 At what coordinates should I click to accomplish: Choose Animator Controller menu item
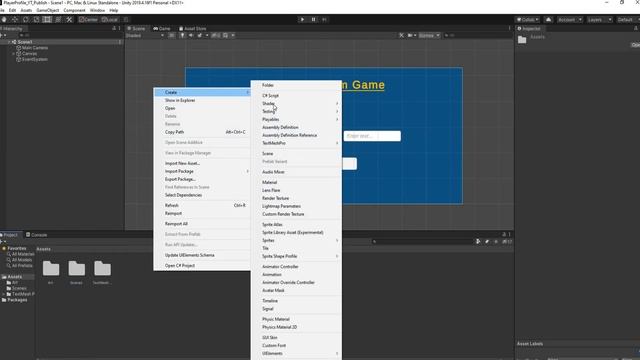296,267
